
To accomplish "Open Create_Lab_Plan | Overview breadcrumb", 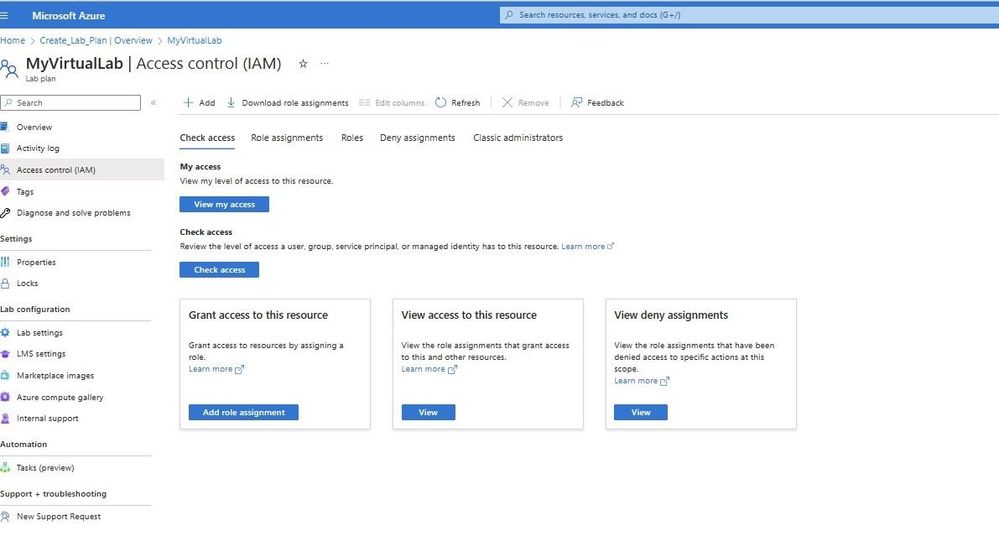I will 96,40.
